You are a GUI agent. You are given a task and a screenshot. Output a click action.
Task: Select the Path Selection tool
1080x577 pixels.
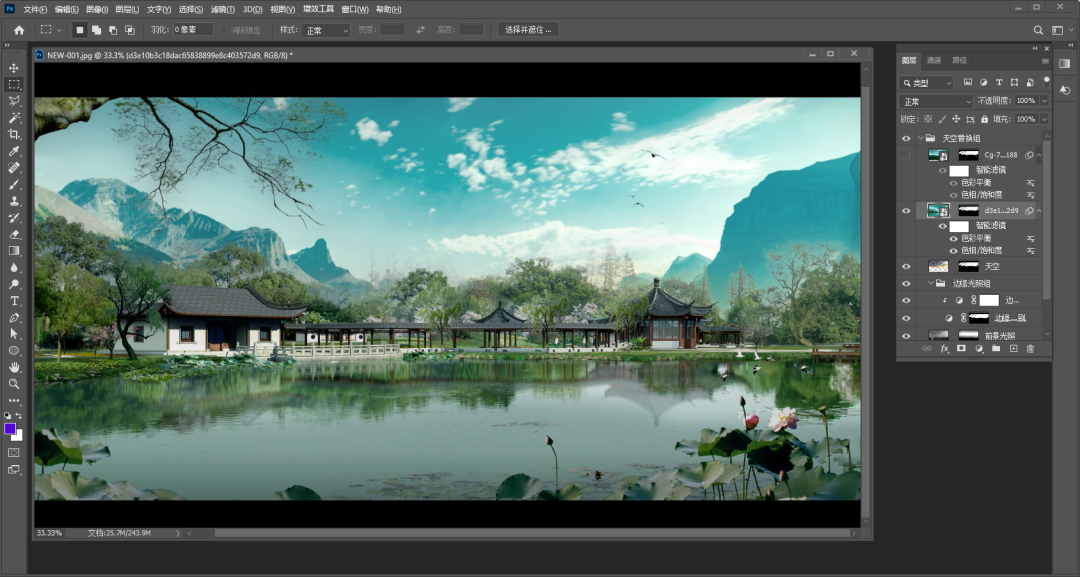(14, 334)
